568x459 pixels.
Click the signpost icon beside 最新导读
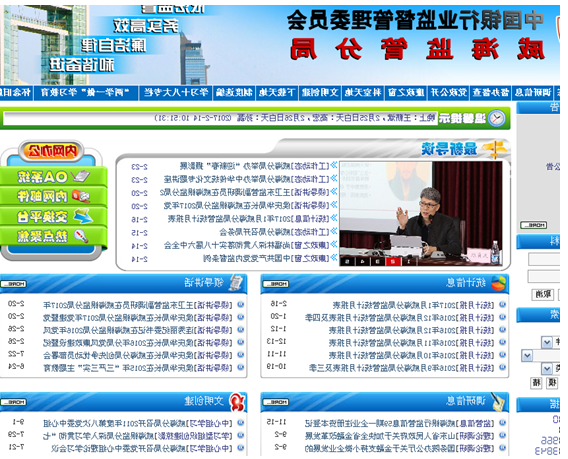pos(494,149)
